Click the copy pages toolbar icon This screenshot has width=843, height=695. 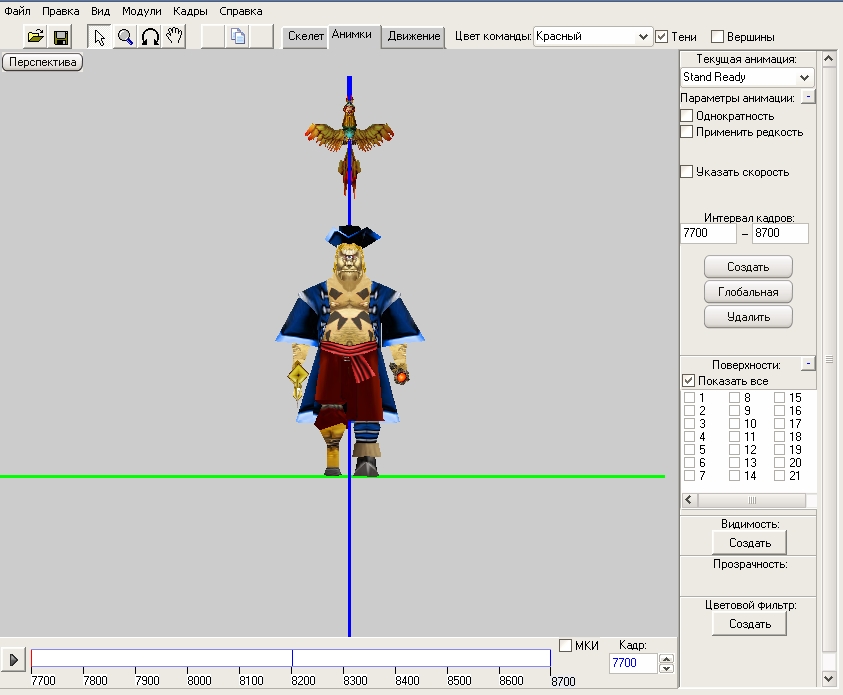coord(238,37)
